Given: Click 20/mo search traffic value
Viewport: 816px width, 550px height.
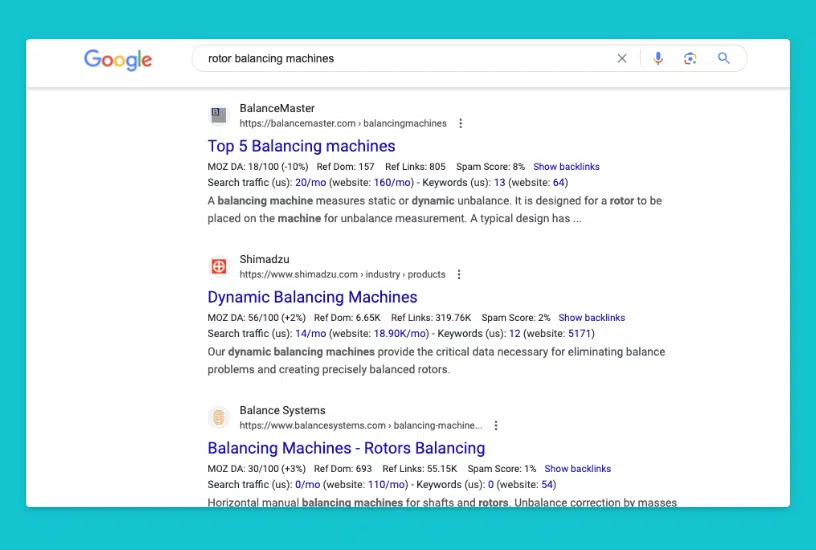Looking at the screenshot, I should (x=311, y=183).
